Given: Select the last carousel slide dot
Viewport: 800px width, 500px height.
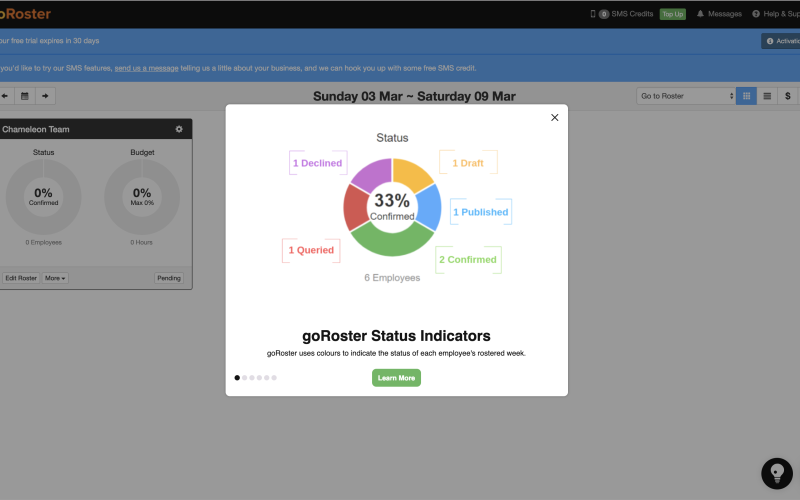Looking at the screenshot, I should [x=274, y=378].
